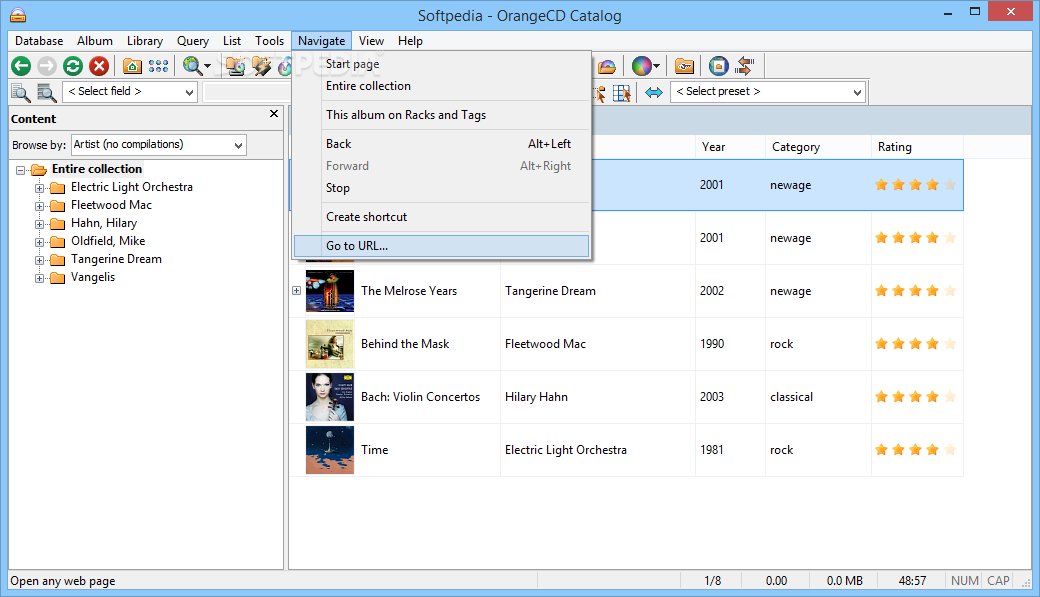Click the blue double-arrow autofit icon
This screenshot has height=597, width=1040.
click(x=654, y=93)
